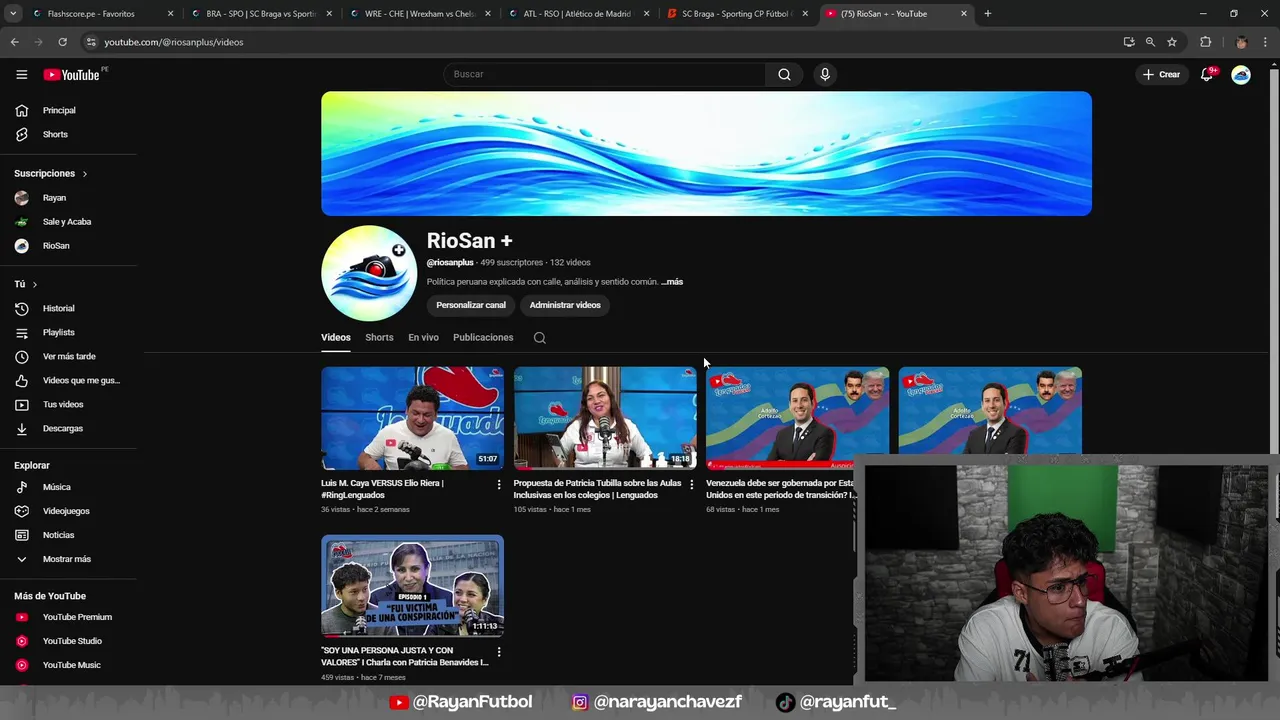Select the Publicaciones channel tab
Viewport: 1280px width, 720px height.
pos(483,338)
